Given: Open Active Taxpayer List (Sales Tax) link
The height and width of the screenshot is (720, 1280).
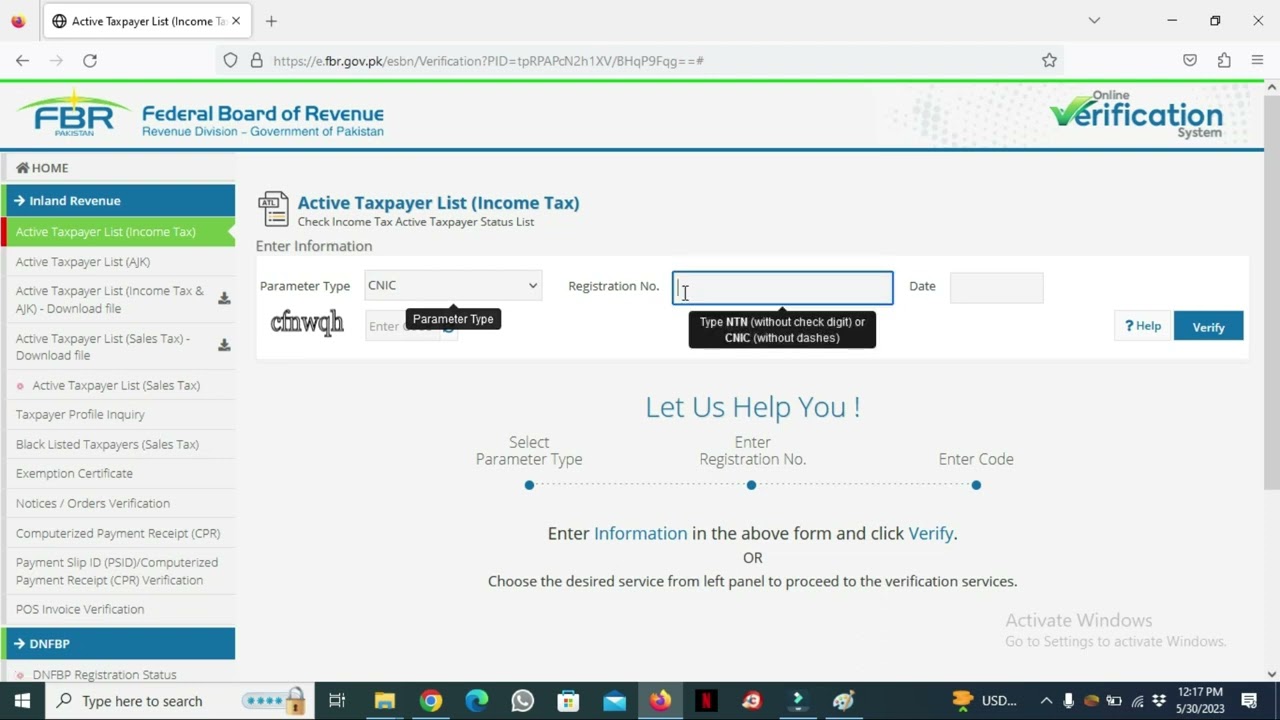Looking at the screenshot, I should point(116,385).
